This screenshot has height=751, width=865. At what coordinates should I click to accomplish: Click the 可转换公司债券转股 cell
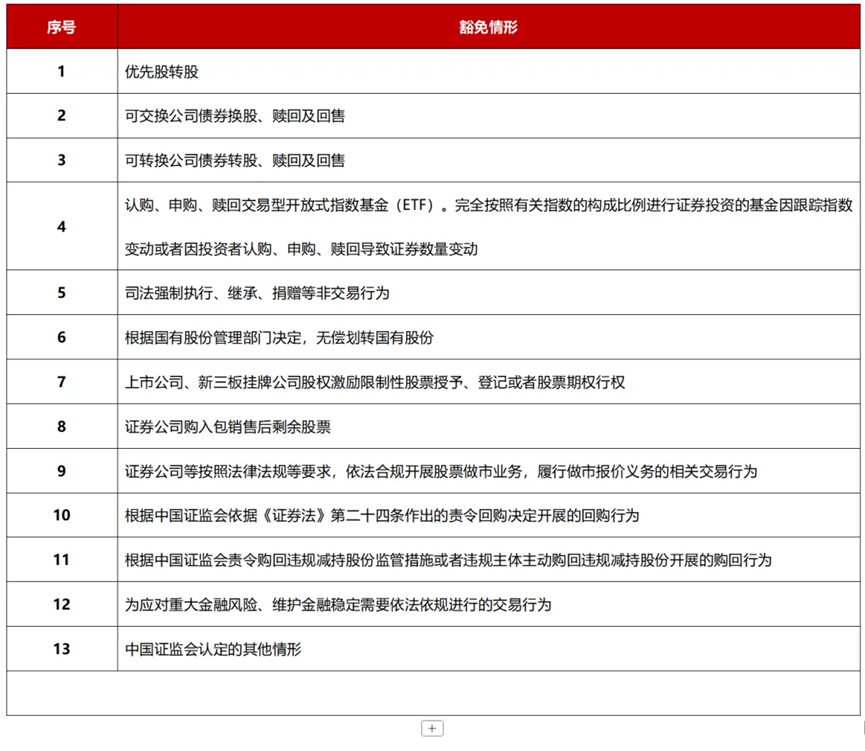(x=235, y=160)
